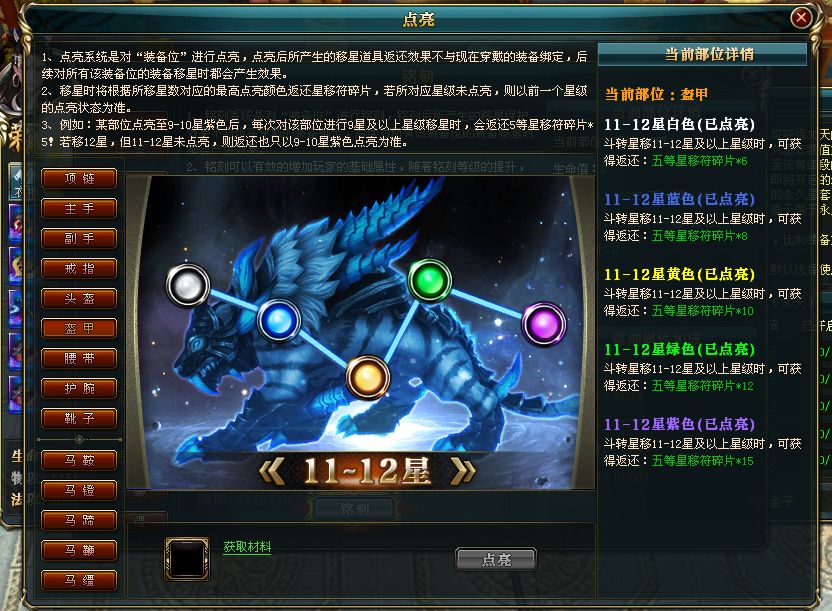The image size is (832, 611).
Task: Click the 点亮 button
Action: (496, 560)
